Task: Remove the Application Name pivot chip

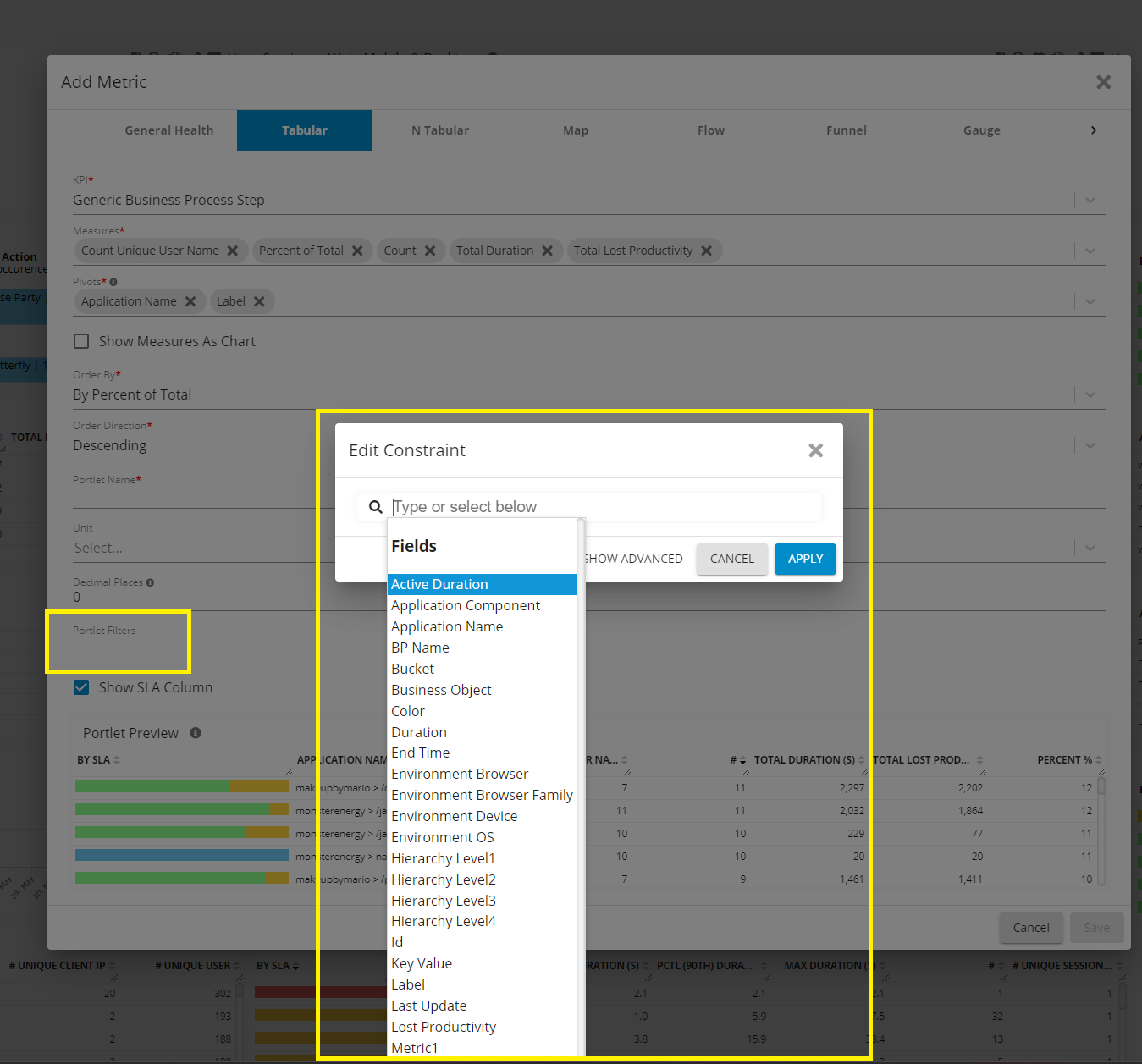Action: (x=190, y=301)
